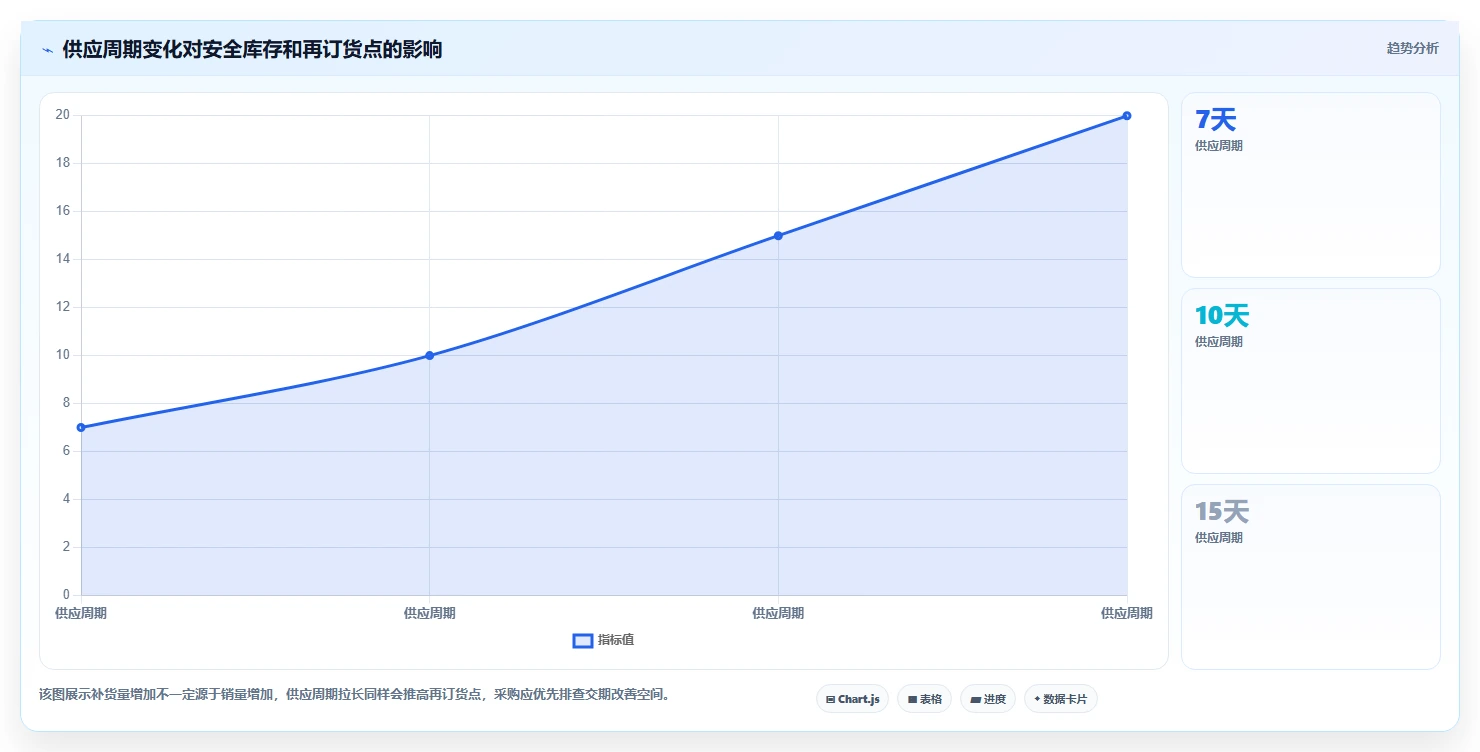Screen dimensions: 1480x752
Task: Click the Chart.js label text
Action: pyautogui.click(x=859, y=699)
